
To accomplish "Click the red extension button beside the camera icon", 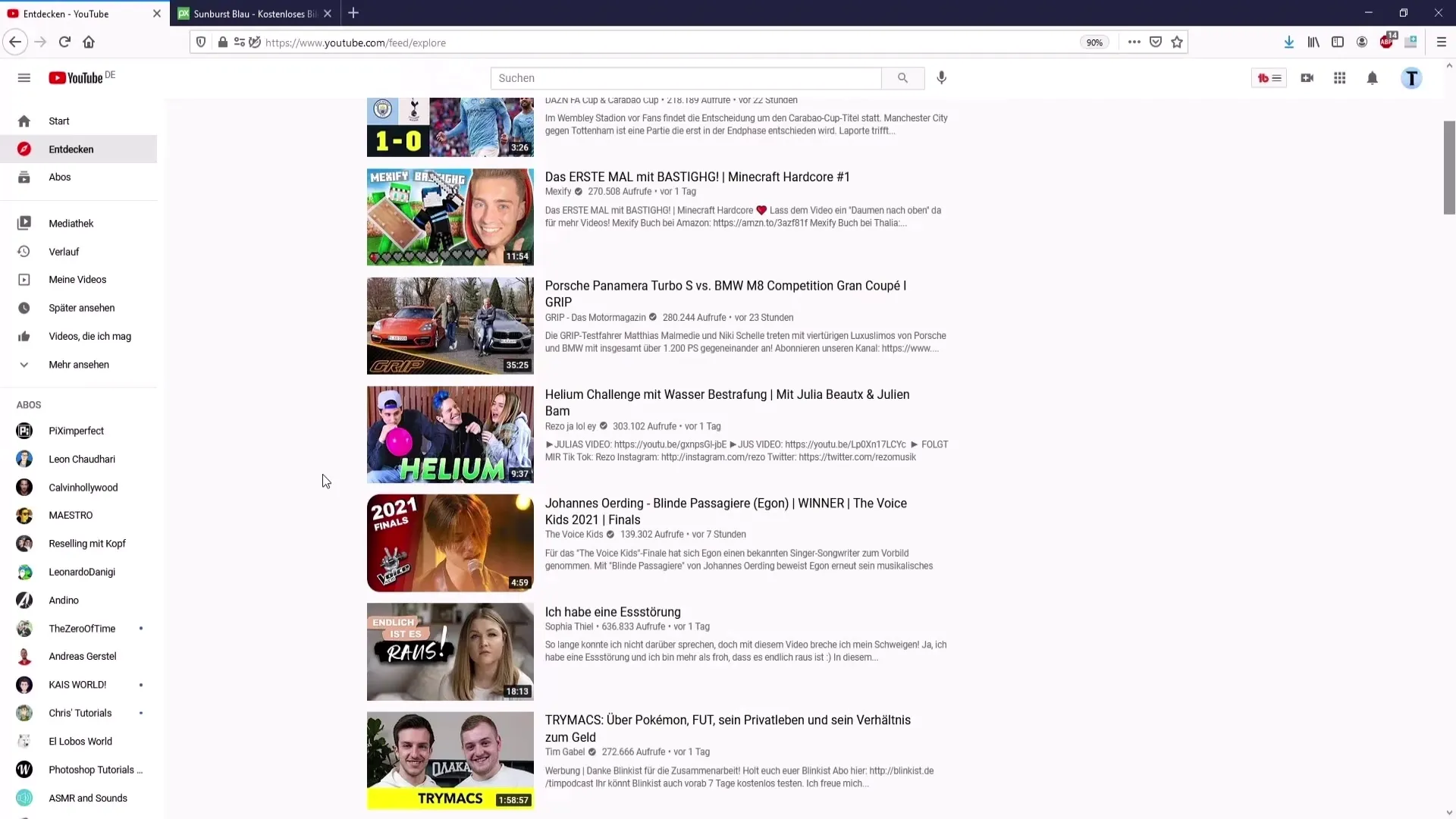I will click(1269, 78).
